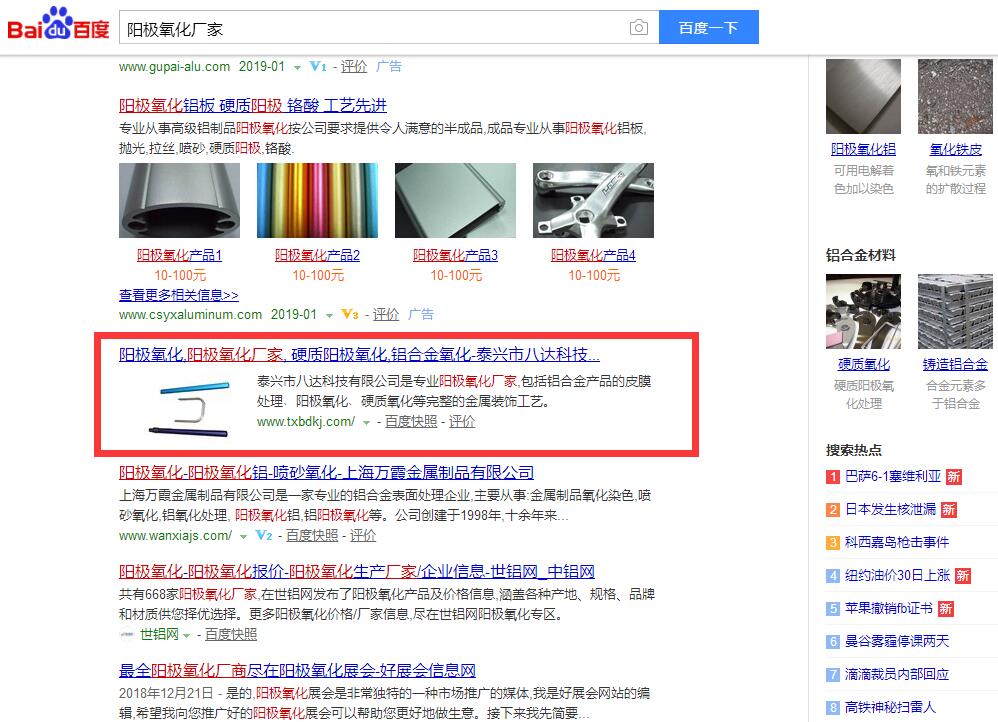Open hot topic 纽约油价30日上涨

(897, 576)
